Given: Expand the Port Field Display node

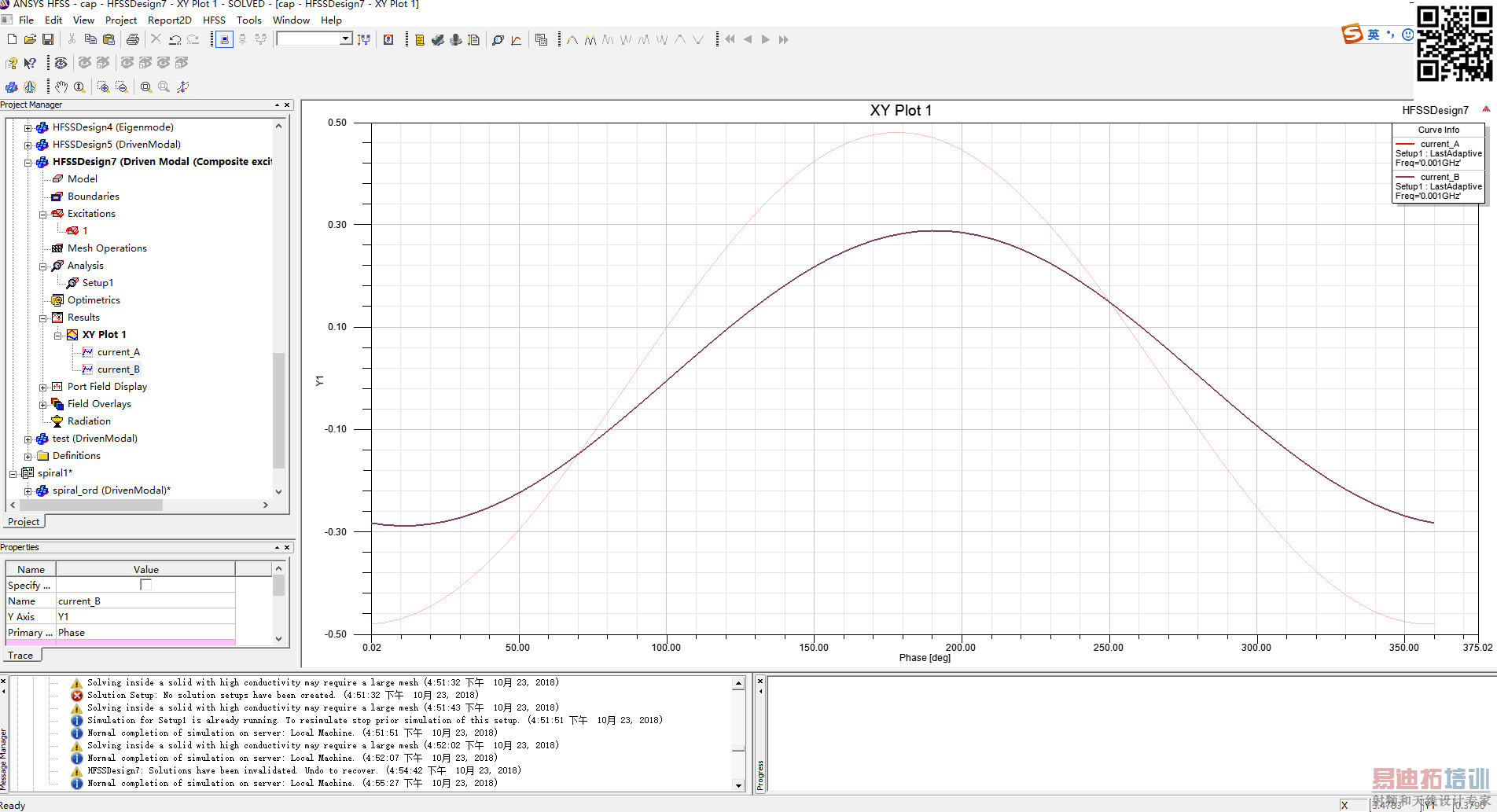Looking at the screenshot, I should 43,387.
